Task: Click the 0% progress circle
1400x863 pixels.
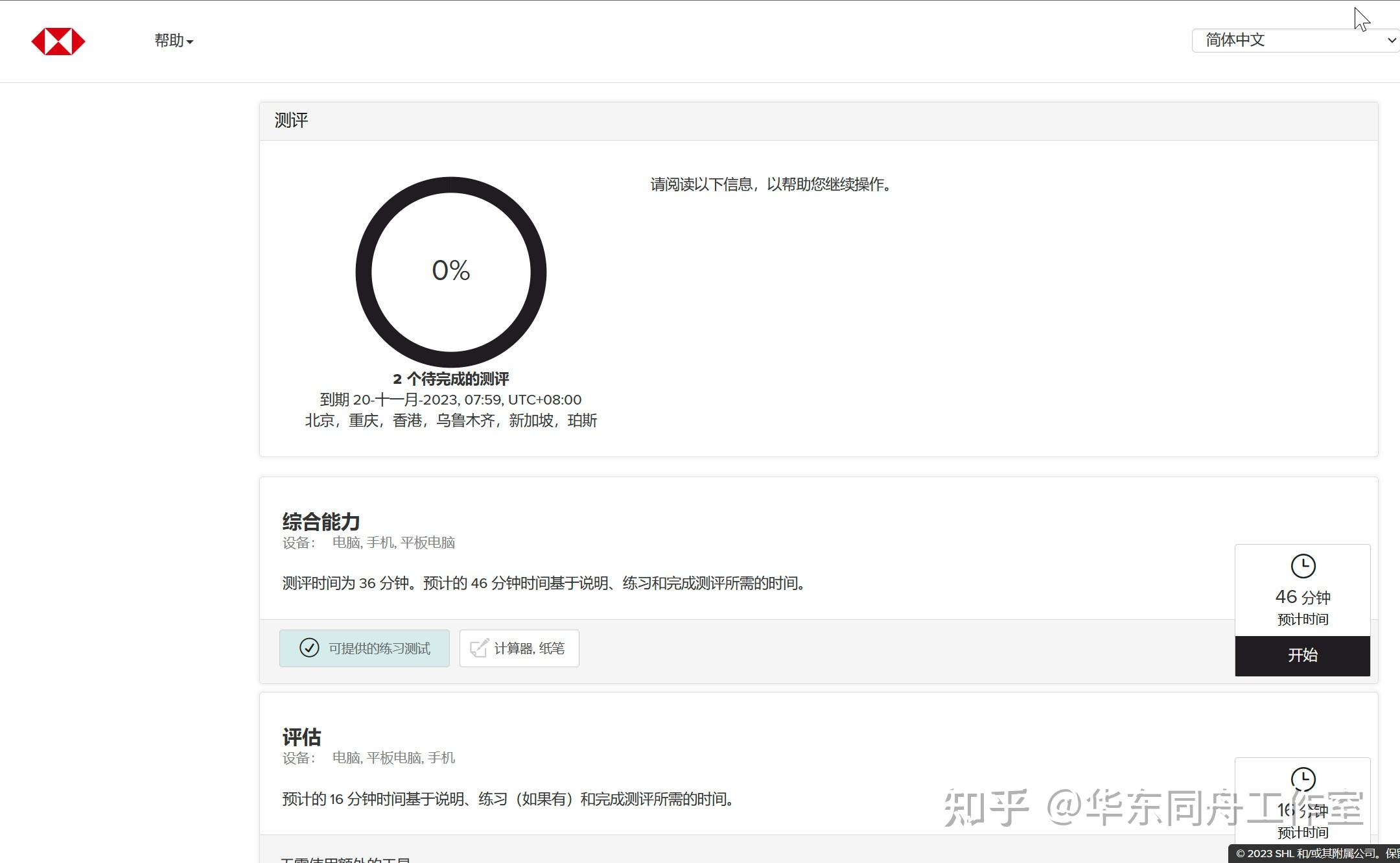Action: point(451,272)
